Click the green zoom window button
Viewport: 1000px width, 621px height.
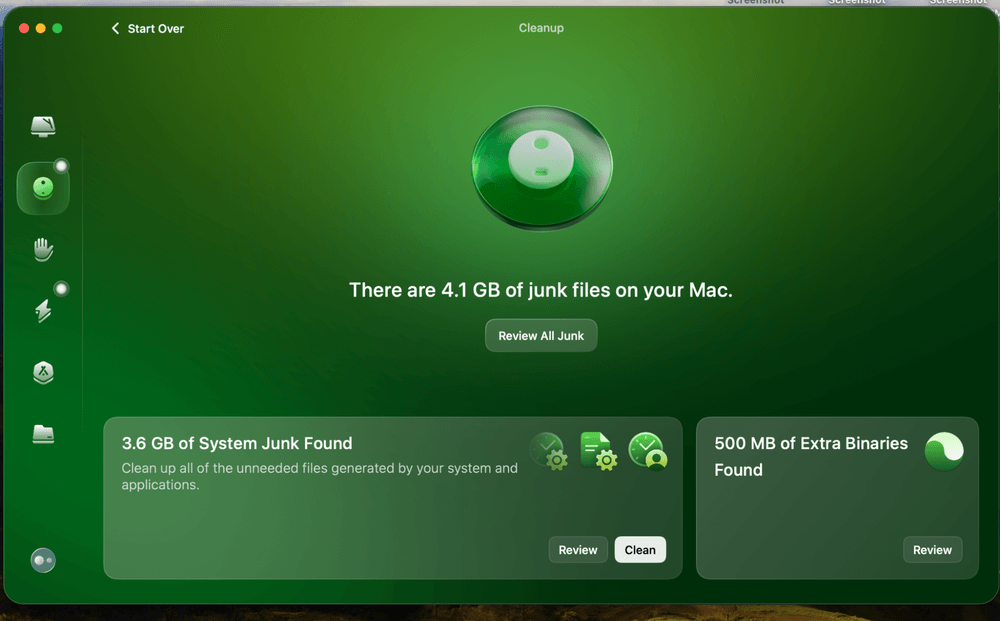click(x=57, y=28)
